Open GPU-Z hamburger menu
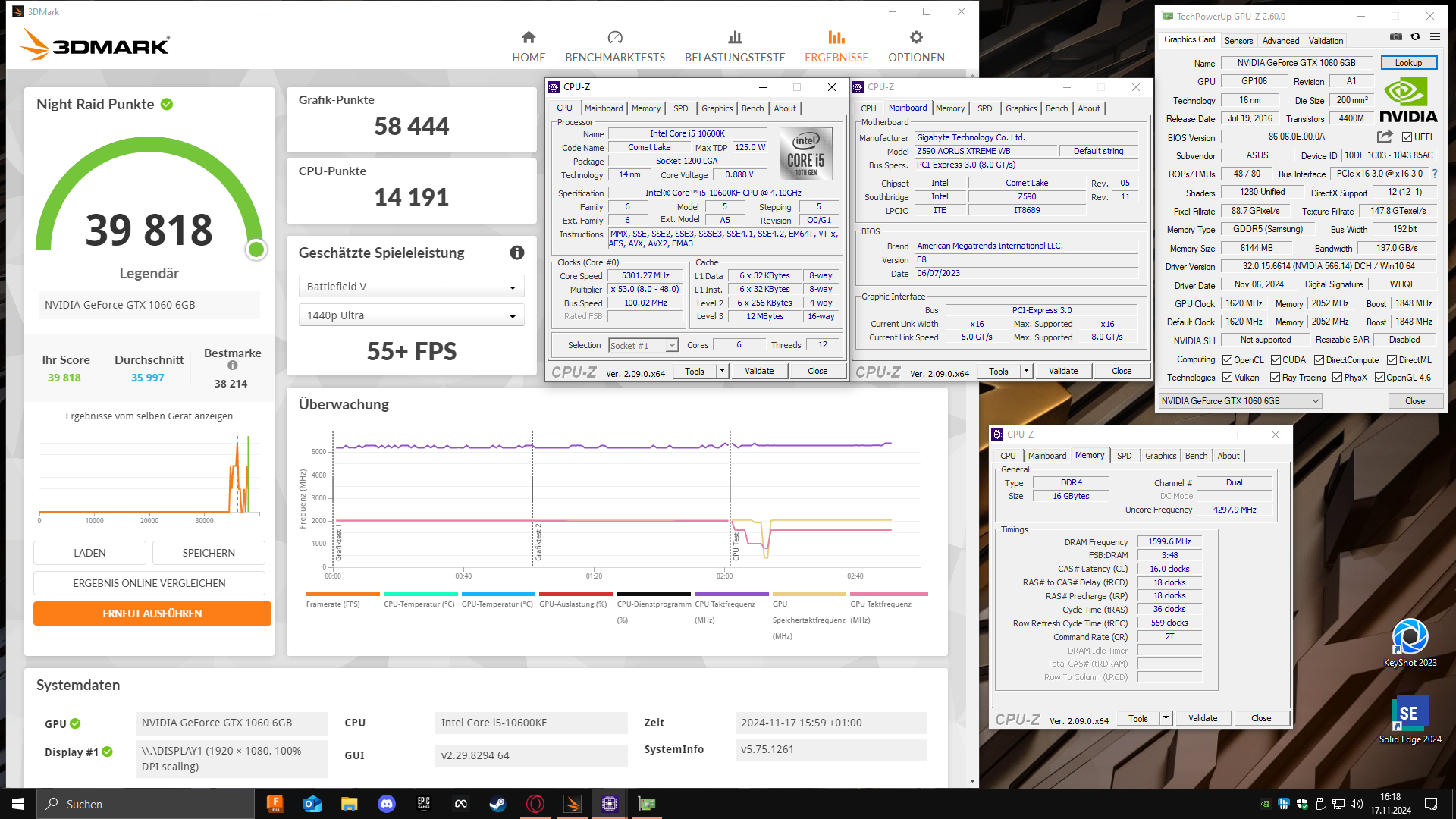 tap(1435, 36)
